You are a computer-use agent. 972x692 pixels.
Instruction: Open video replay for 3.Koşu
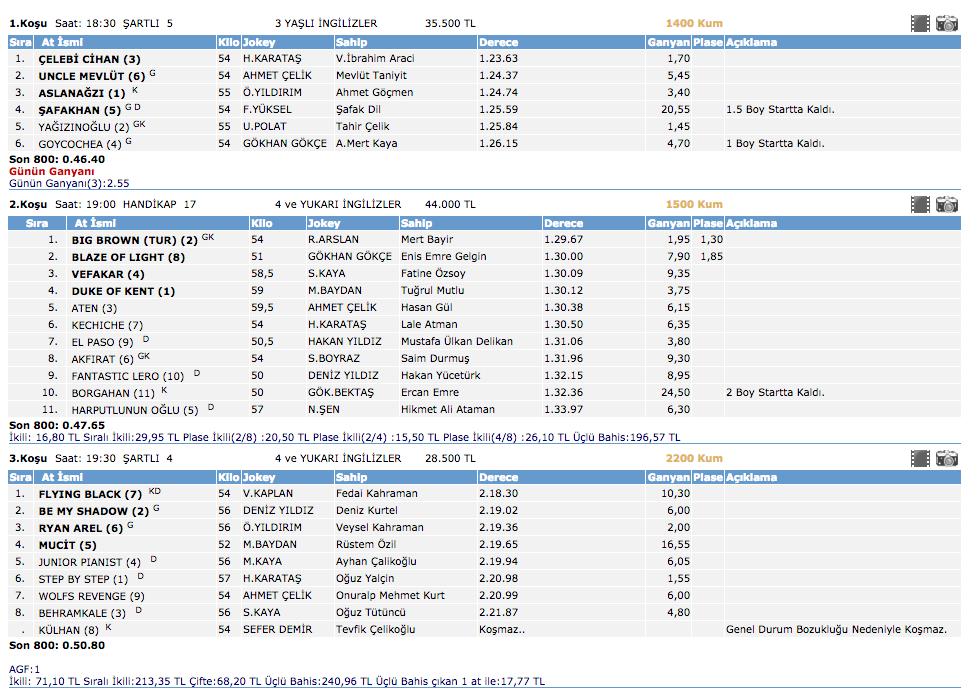pyautogui.click(x=920, y=458)
